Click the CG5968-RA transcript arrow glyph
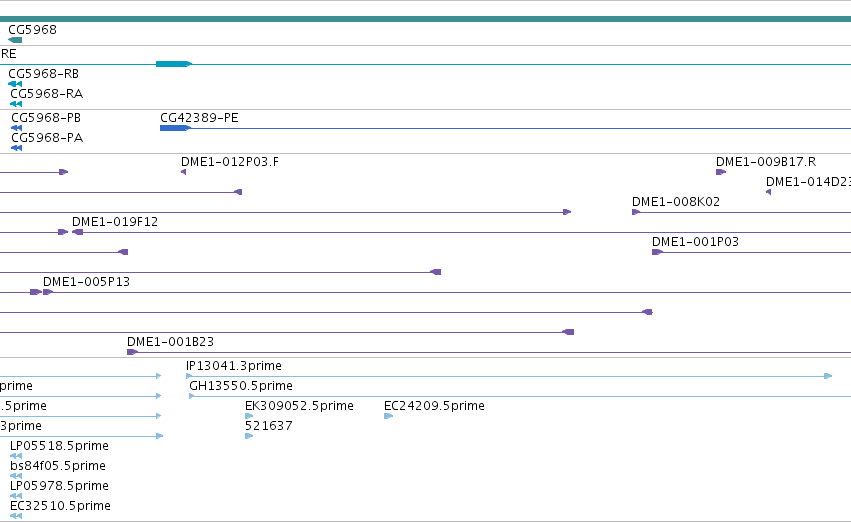 click(16, 104)
